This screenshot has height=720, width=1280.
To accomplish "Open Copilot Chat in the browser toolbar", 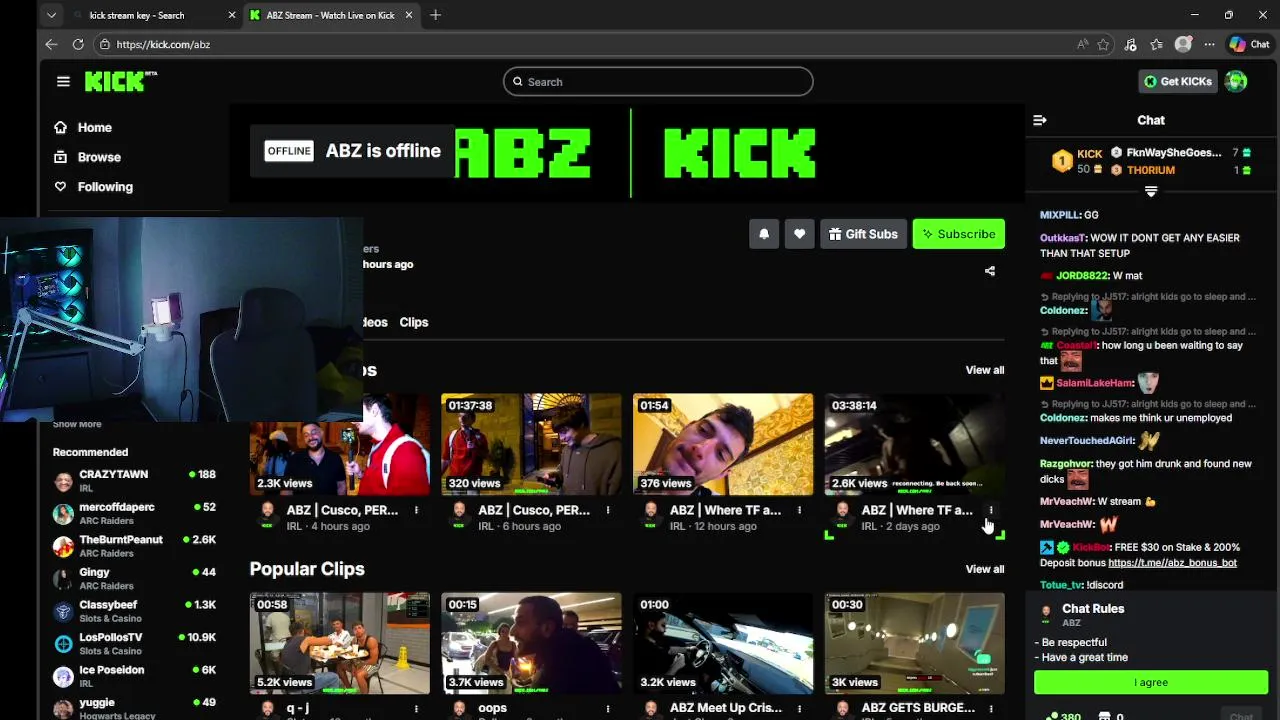I will tap(1249, 44).
